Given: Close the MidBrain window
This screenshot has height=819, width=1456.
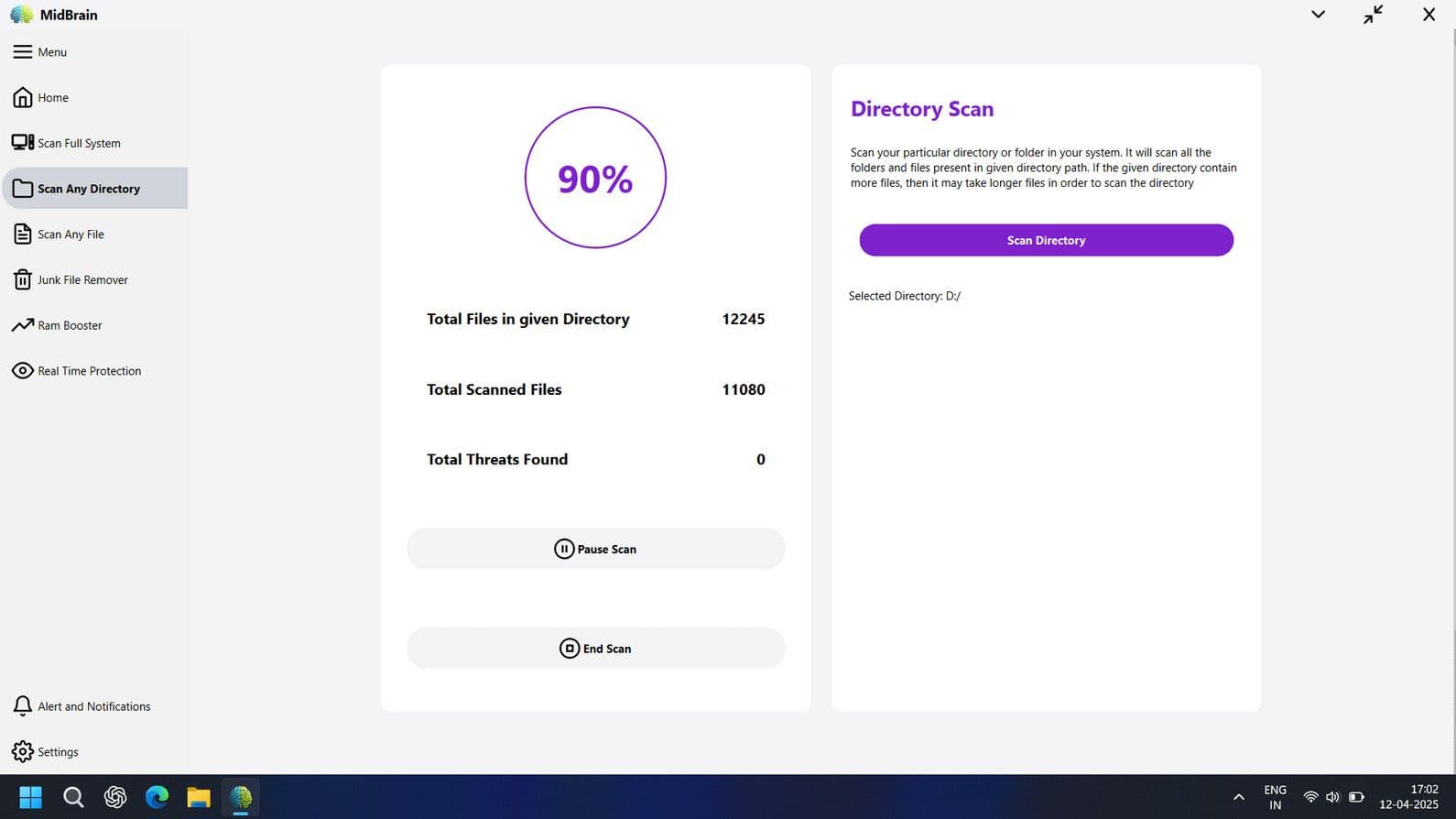Looking at the screenshot, I should coord(1429,15).
